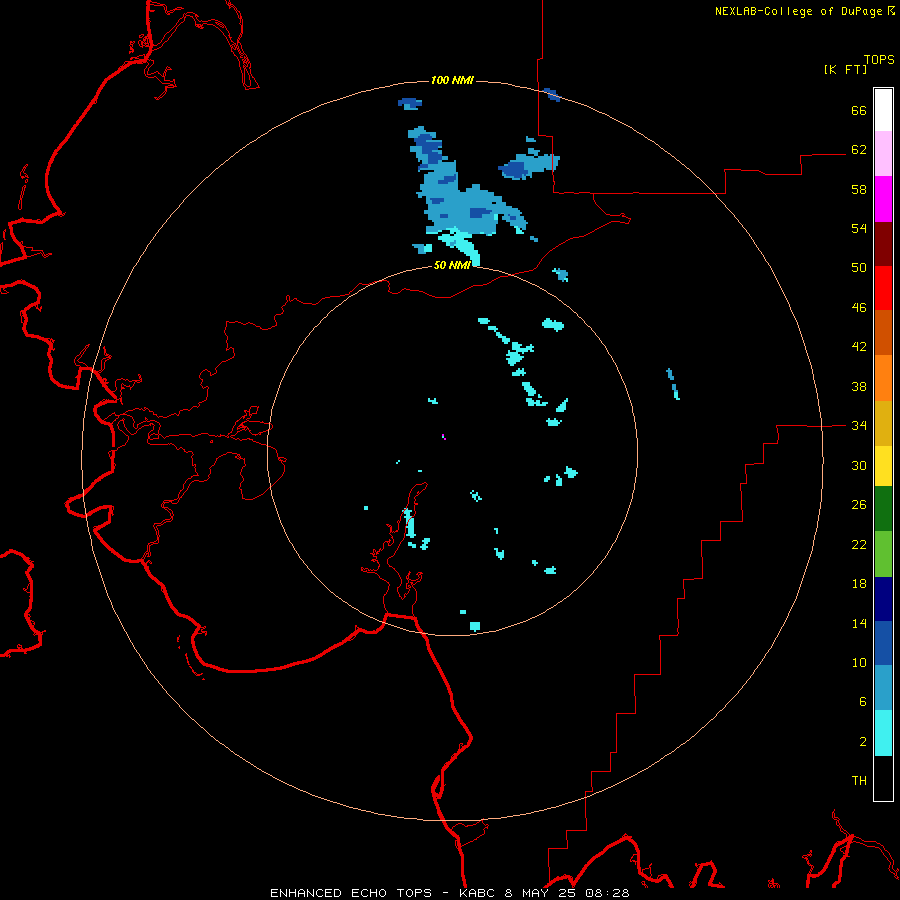The width and height of the screenshot is (900, 900).
Task: Click the 58 legend value
Action: [x=859, y=189]
